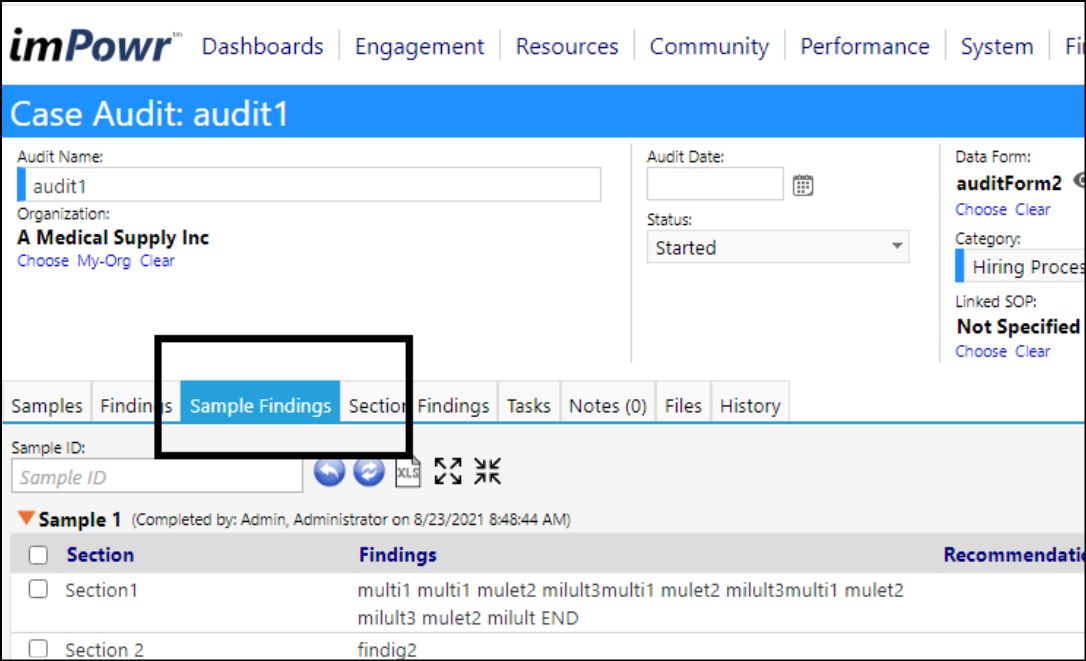Open the Category field Hiring Process
Image resolution: width=1086 pixels, height=661 pixels.
tap(1021, 267)
